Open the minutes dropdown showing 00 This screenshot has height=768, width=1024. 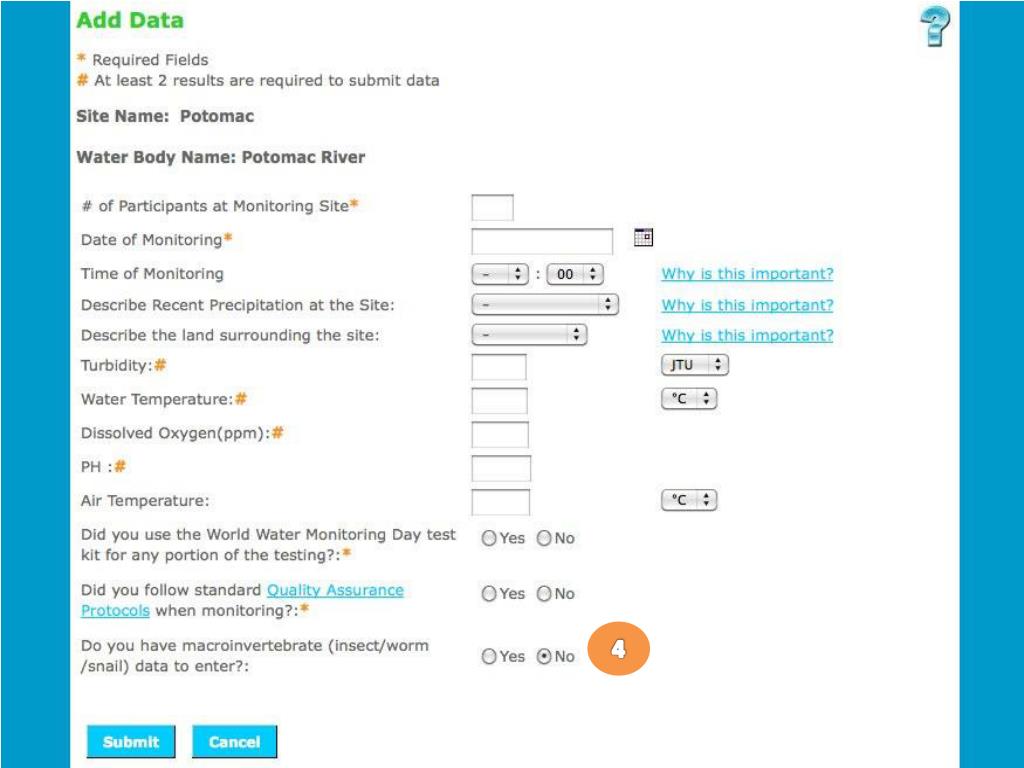point(575,274)
